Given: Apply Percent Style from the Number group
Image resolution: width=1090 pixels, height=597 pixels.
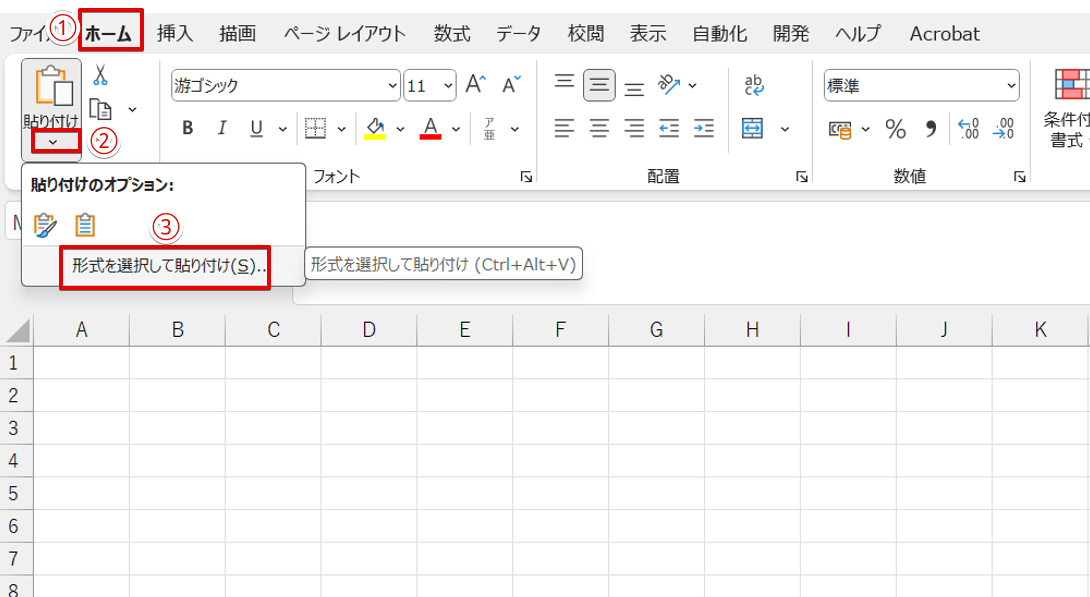Looking at the screenshot, I should (894, 129).
